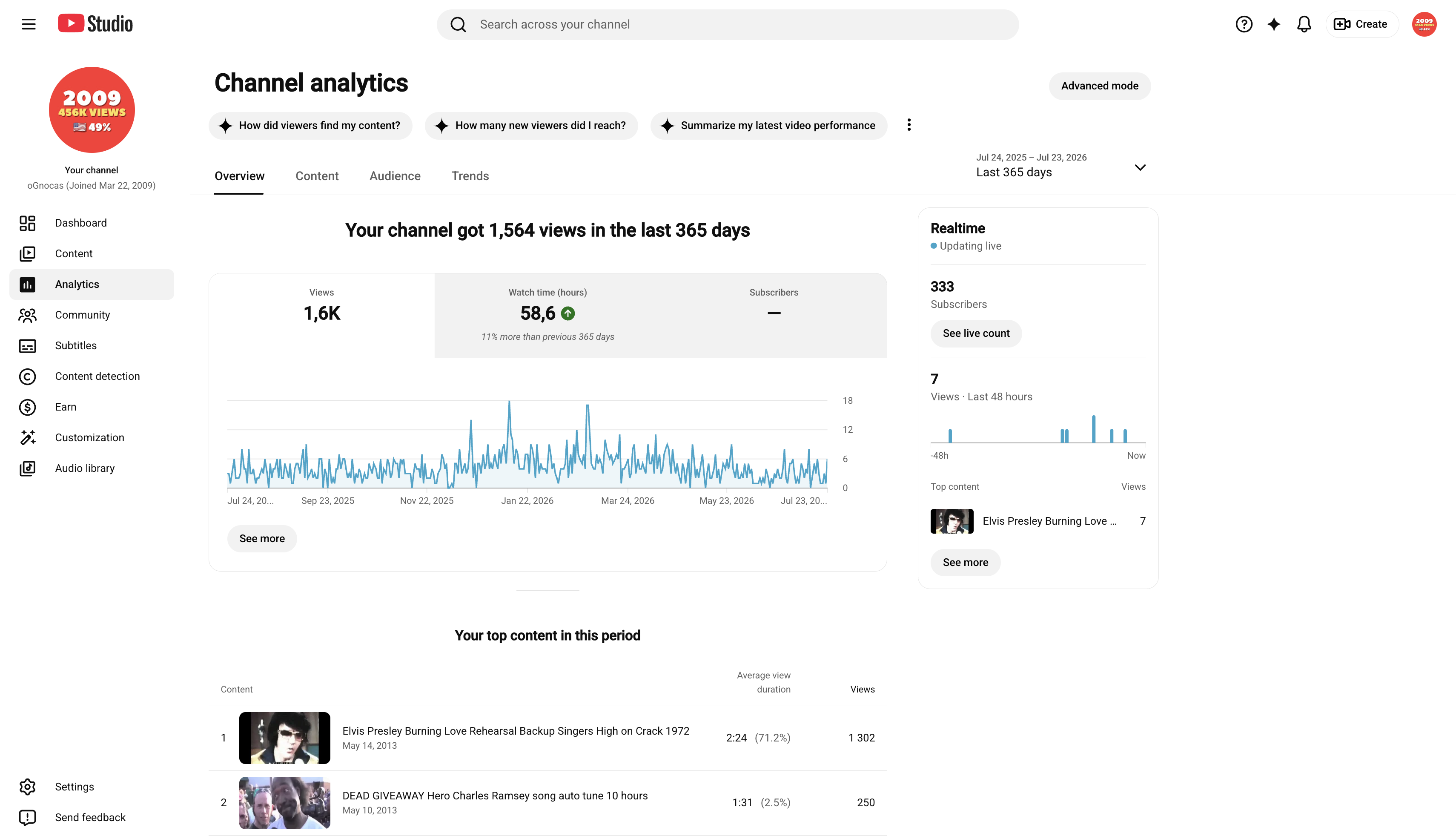
Task: Click the search magnifier icon
Action: click(458, 24)
